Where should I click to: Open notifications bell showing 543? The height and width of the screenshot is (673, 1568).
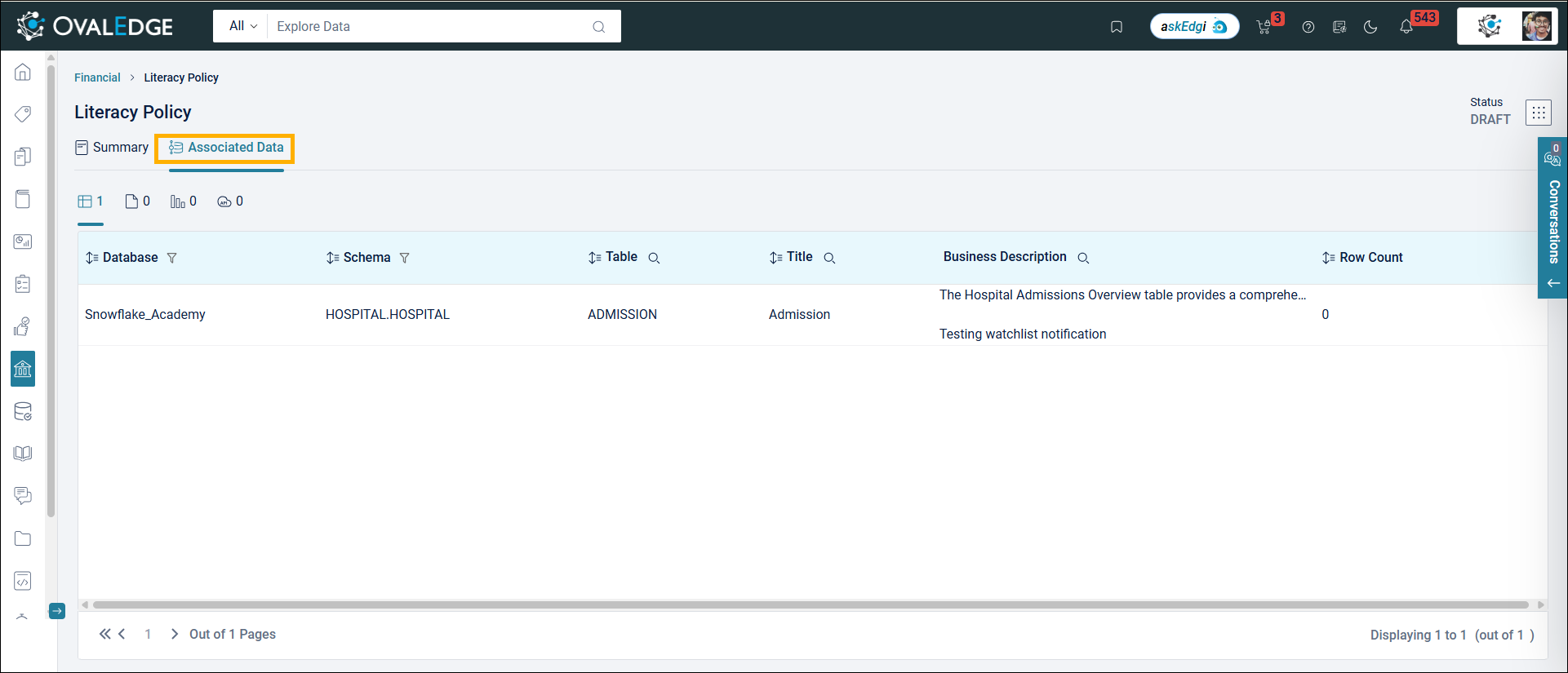tap(1406, 27)
